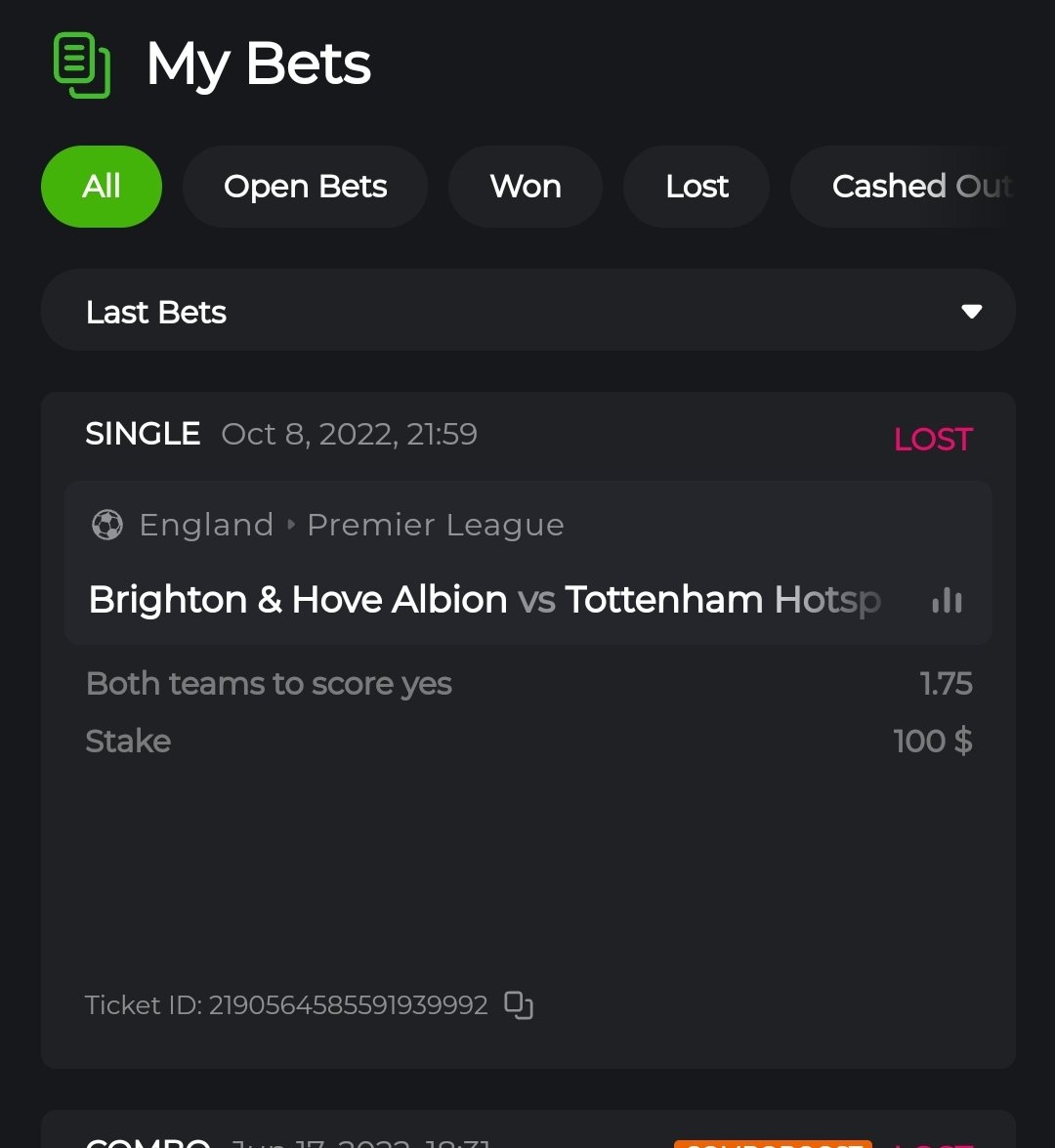The width and height of the screenshot is (1055, 1148).
Task: Open match statistics bar chart icon
Action: point(947,601)
